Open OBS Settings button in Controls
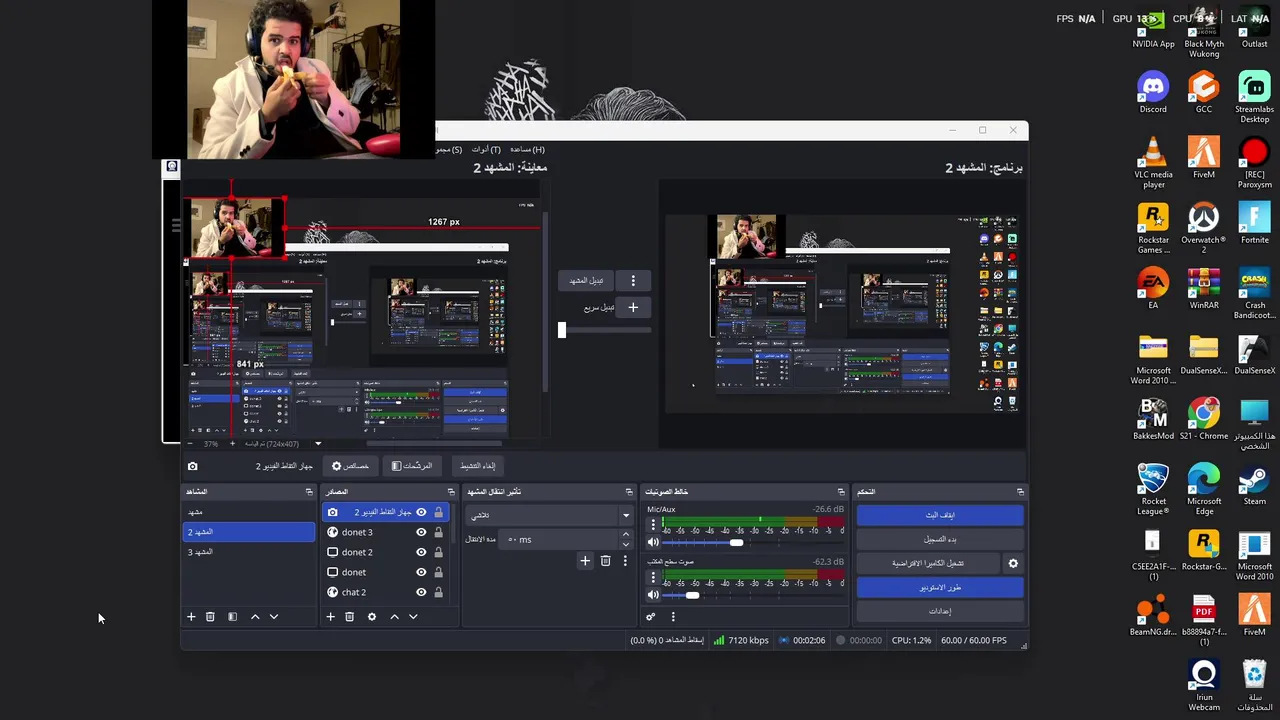Screen dimensions: 1280x720 (940, 611)
